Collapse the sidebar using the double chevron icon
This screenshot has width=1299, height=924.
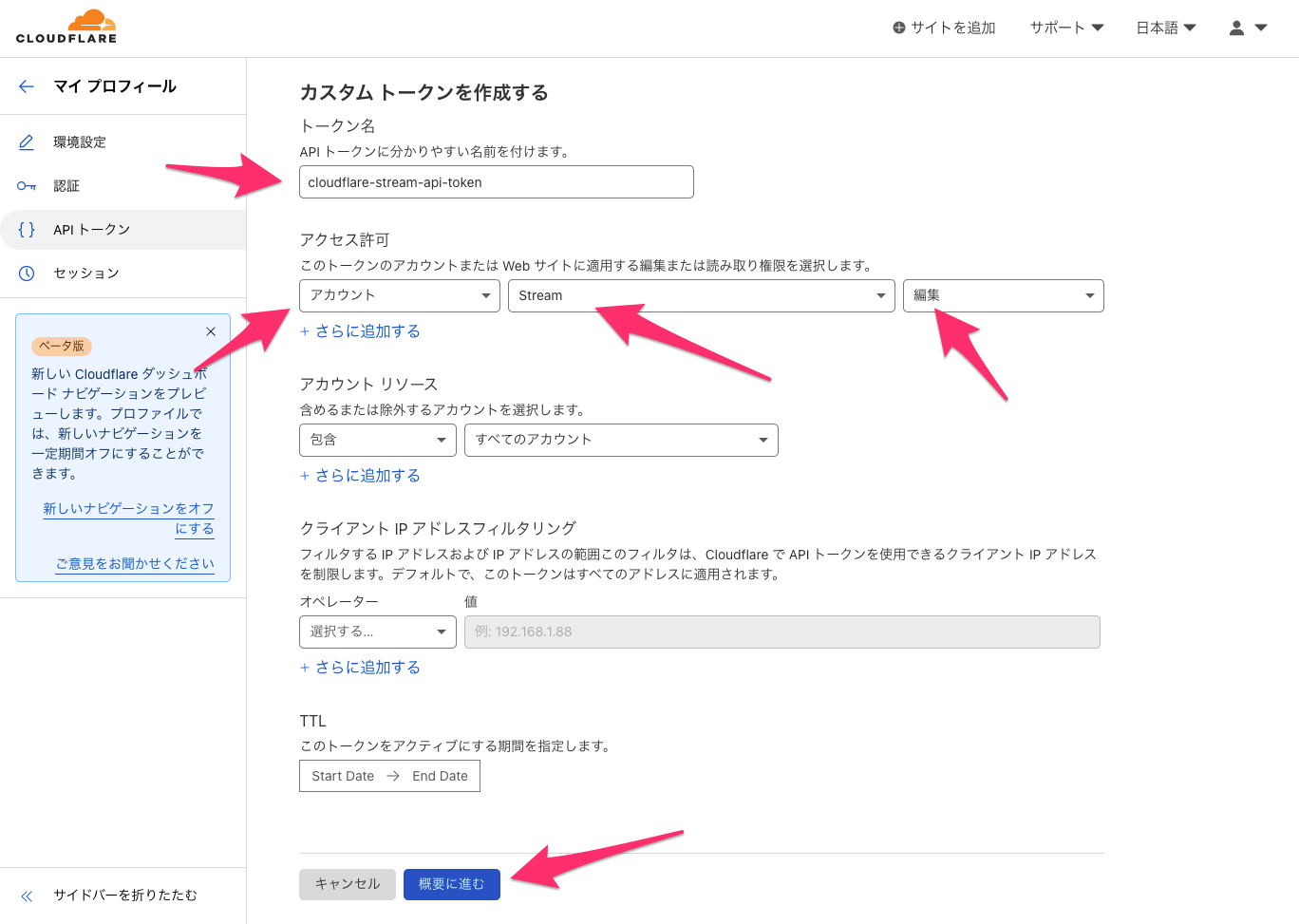click(26, 894)
